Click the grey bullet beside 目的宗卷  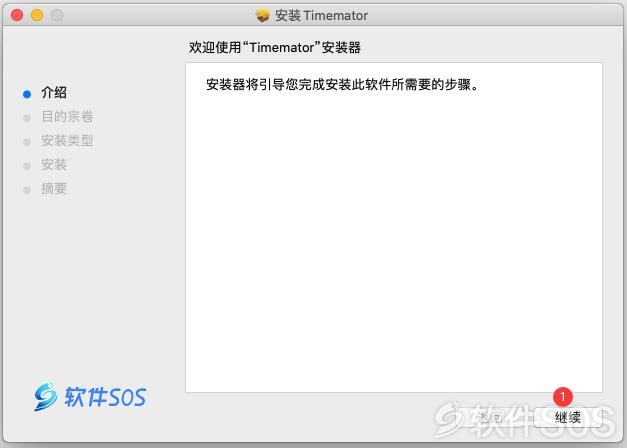coord(27,118)
